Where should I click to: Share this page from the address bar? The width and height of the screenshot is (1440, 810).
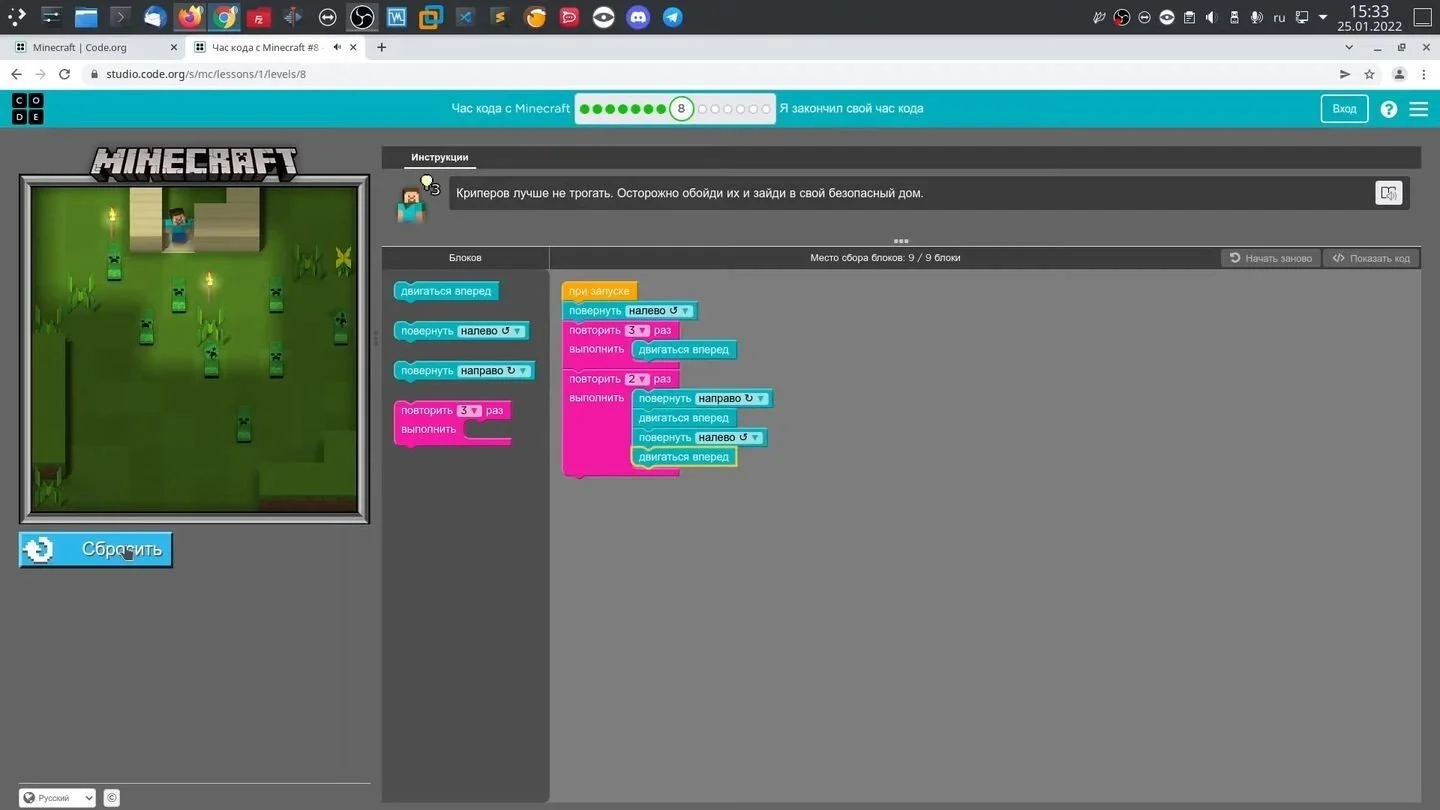[x=1345, y=74]
